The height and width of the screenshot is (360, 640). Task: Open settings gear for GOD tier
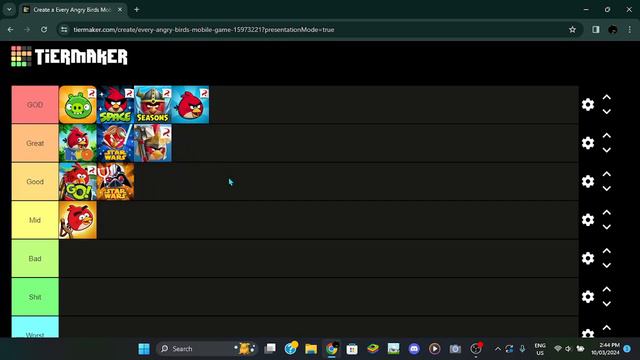pyautogui.click(x=588, y=104)
